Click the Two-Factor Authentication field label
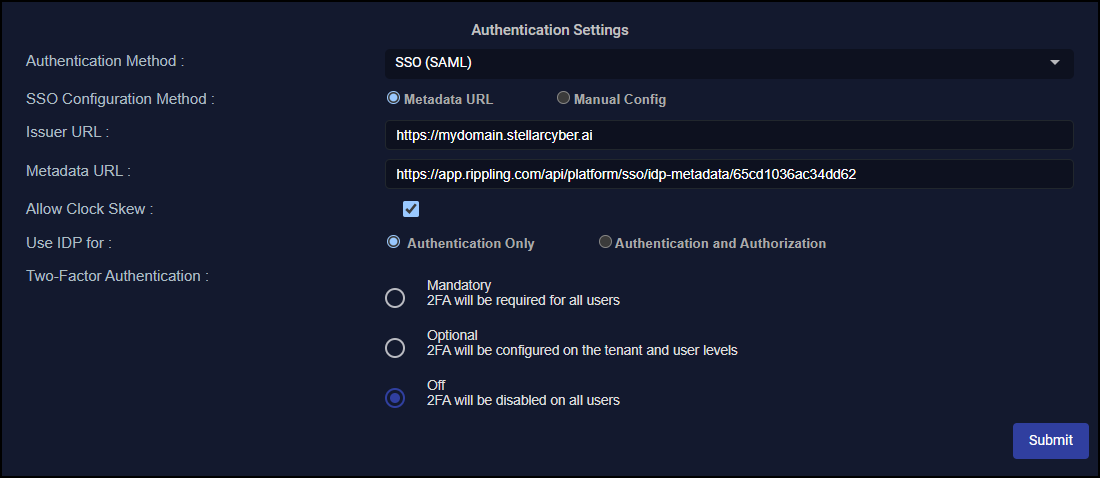 pyautogui.click(x=117, y=276)
